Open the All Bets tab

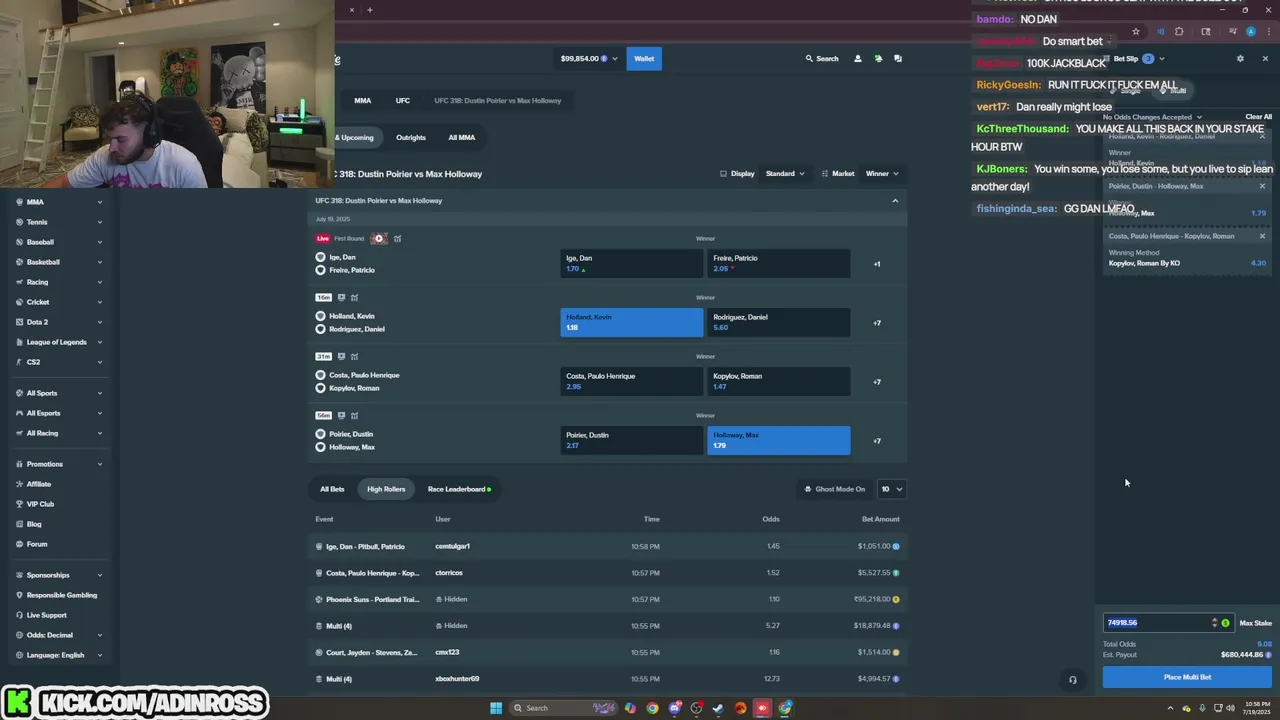[x=332, y=489]
